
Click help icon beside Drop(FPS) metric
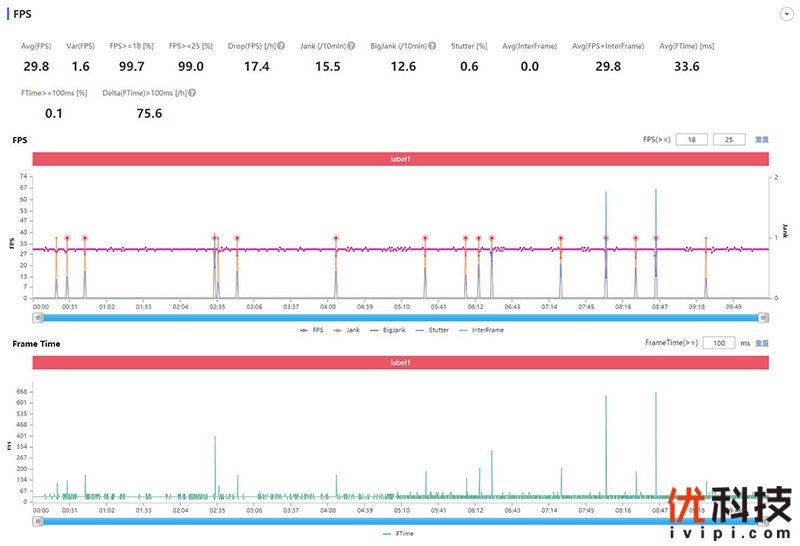click(x=282, y=46)
